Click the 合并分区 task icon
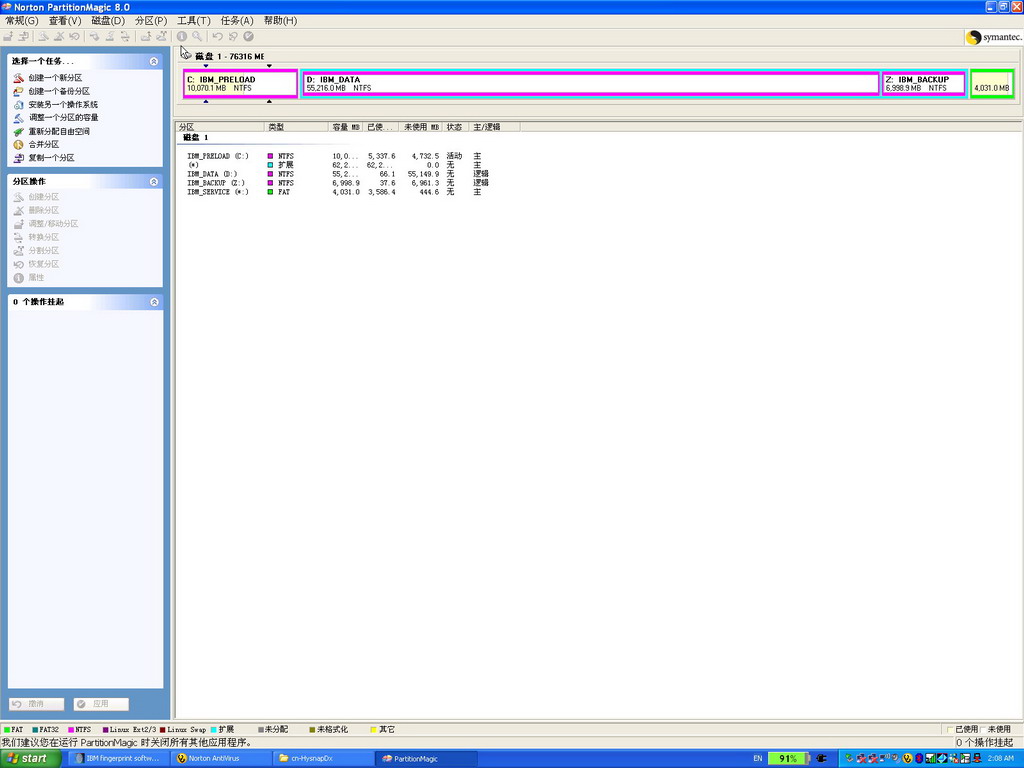Viewport: 1024px width, 768px height. [18, 144]
